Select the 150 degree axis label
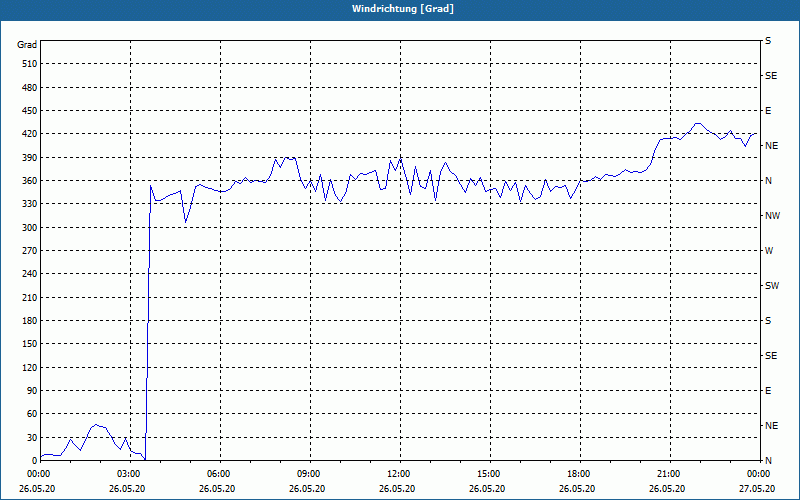 point(30,344)
